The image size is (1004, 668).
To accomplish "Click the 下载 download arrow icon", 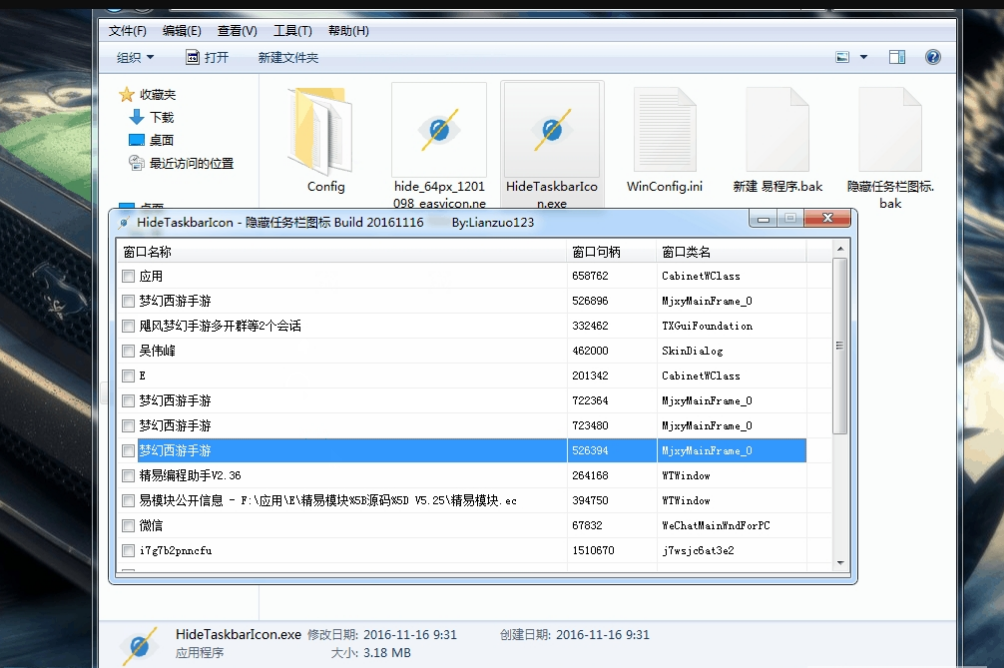I will click(136, 117).
